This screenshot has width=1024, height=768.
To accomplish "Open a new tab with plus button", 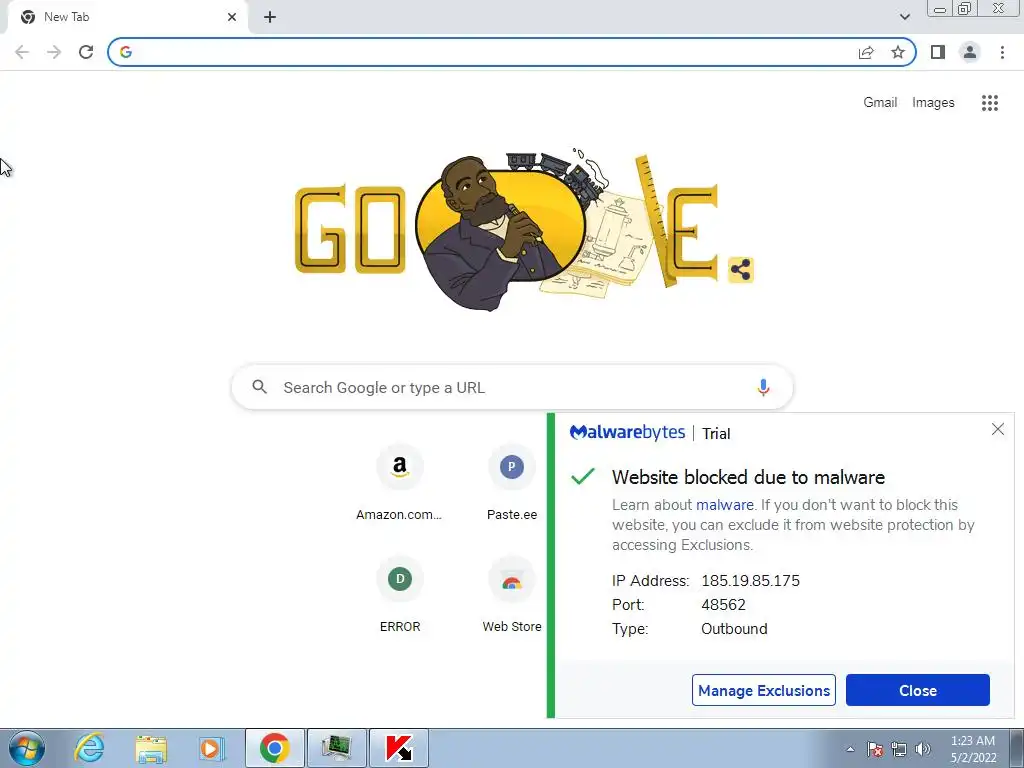I will tap(270, 17).
